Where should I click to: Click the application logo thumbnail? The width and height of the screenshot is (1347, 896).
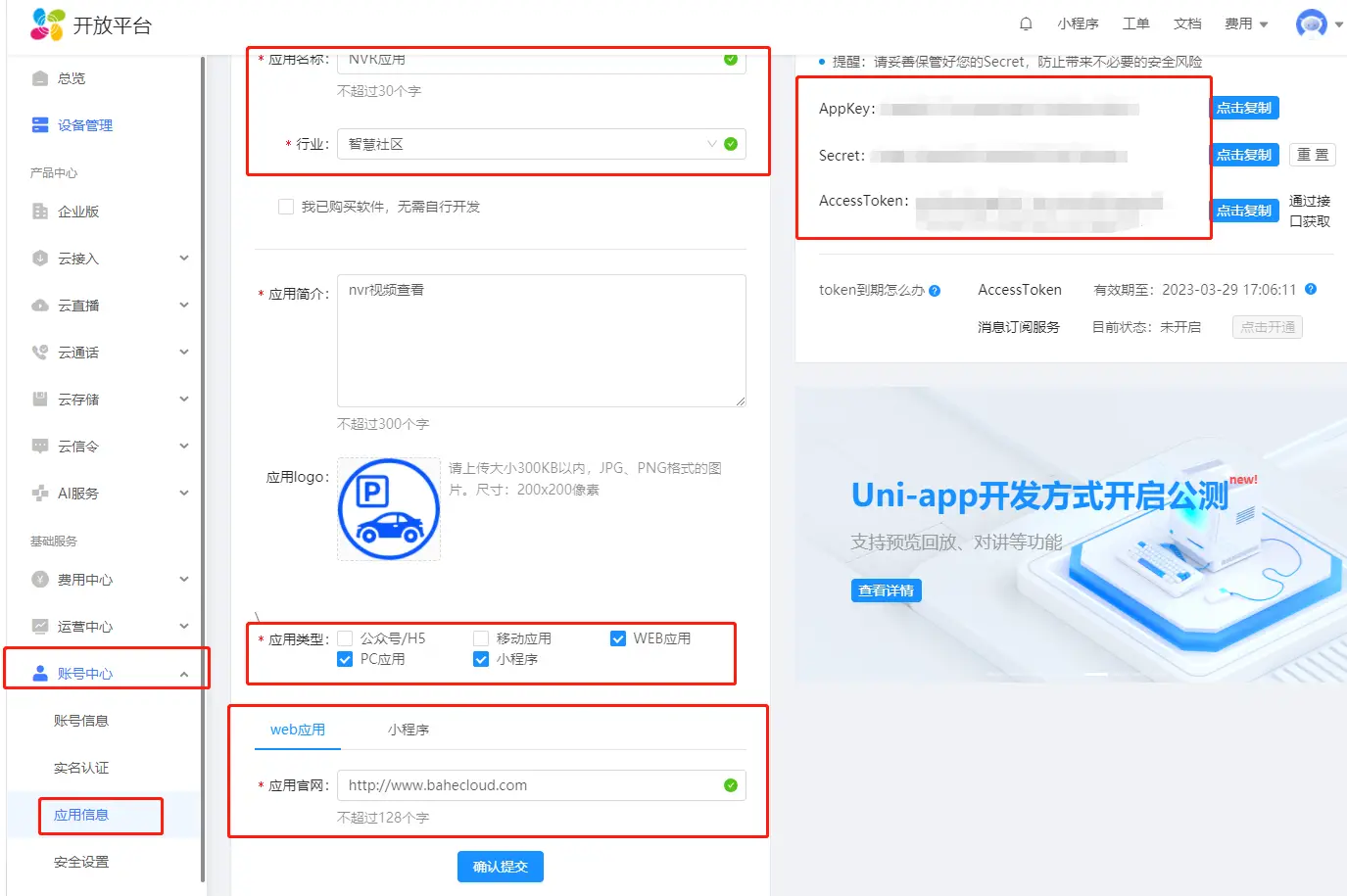click(x=389, y=509)
